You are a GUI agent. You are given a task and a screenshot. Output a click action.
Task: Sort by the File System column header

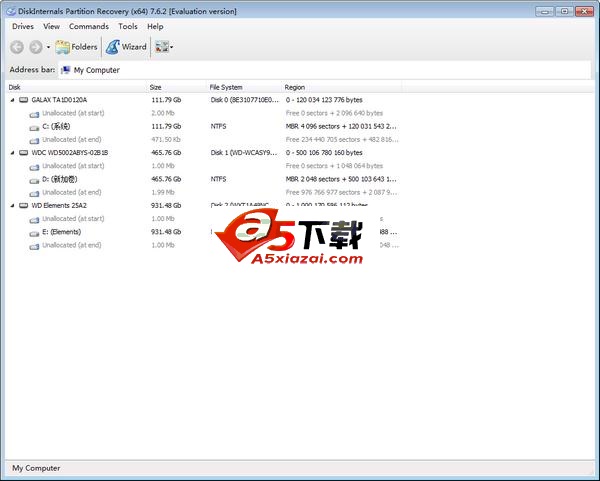click(244, 87)
